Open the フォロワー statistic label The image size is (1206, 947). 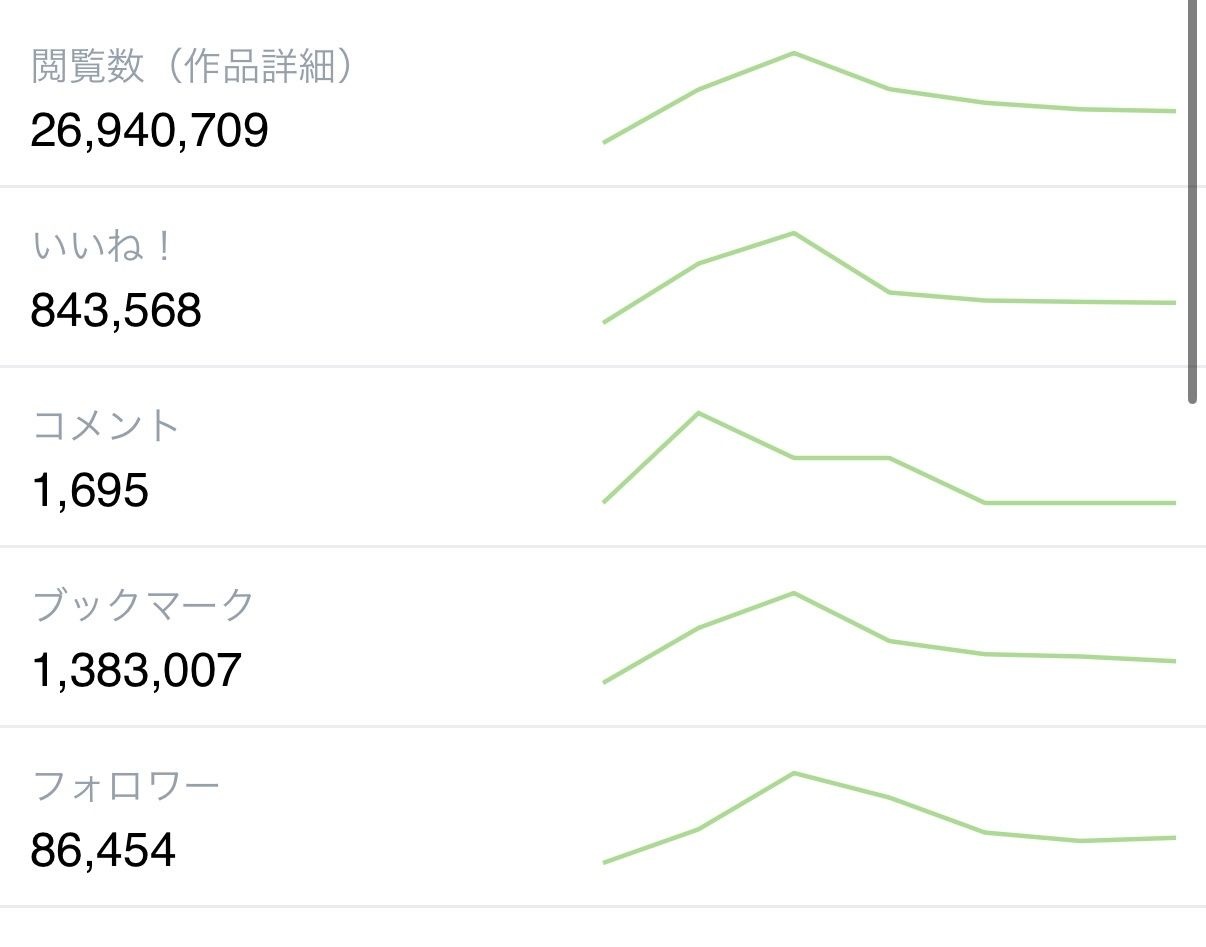[126, 786]
